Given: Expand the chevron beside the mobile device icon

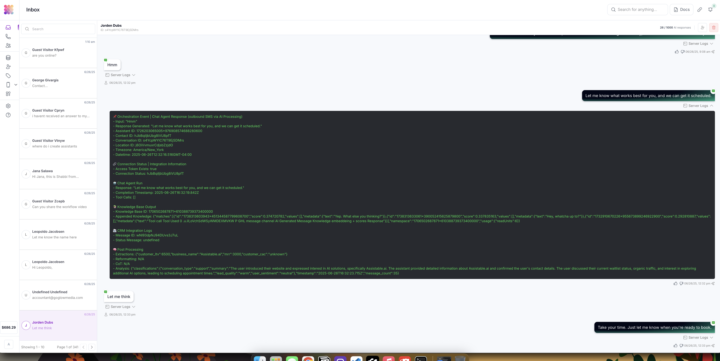Looking at the screenshot, I should tap(16, 85).
